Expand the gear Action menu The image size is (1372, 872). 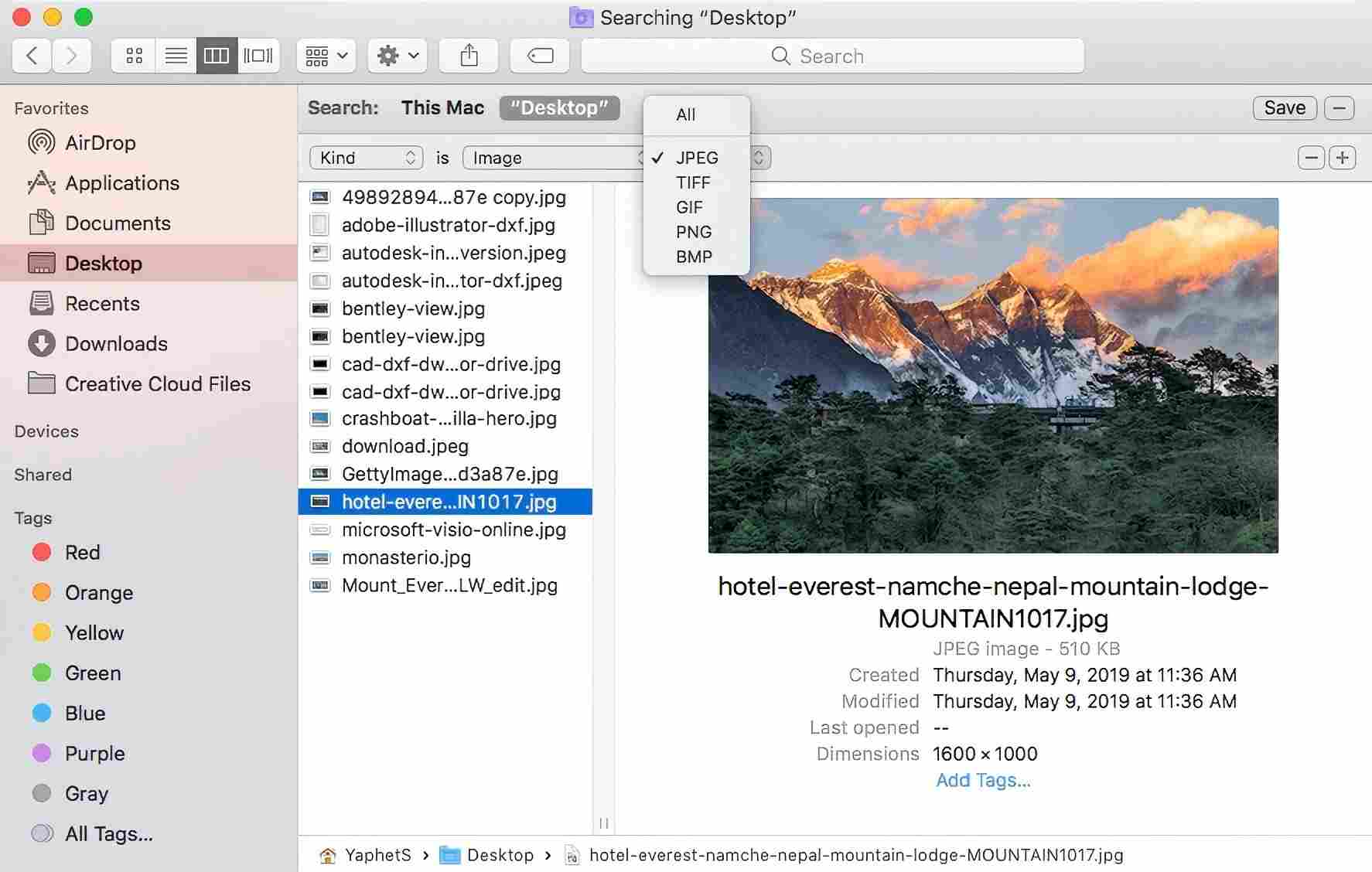398,56
